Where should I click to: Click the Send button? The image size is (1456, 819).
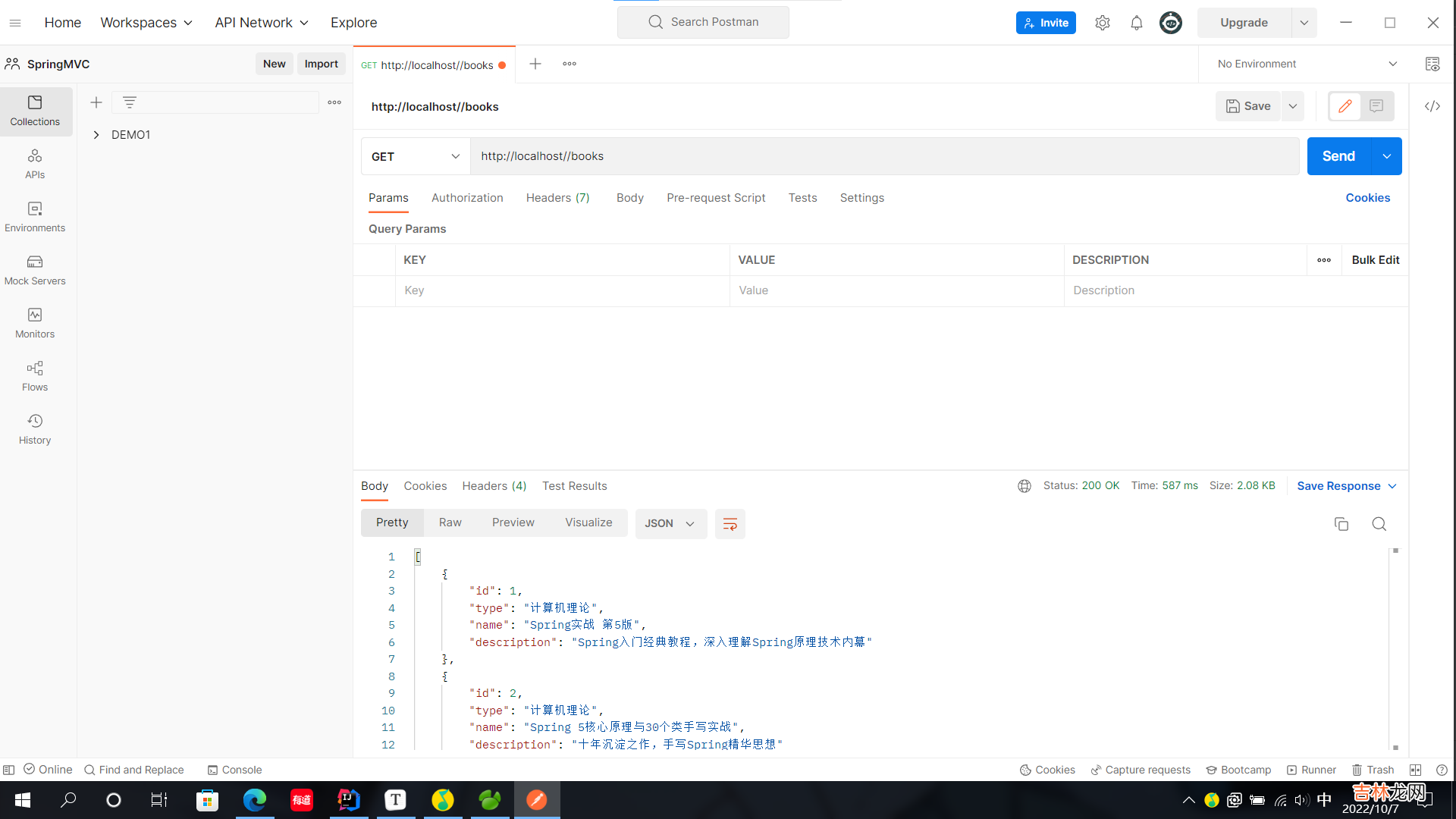coord(1338,156)
